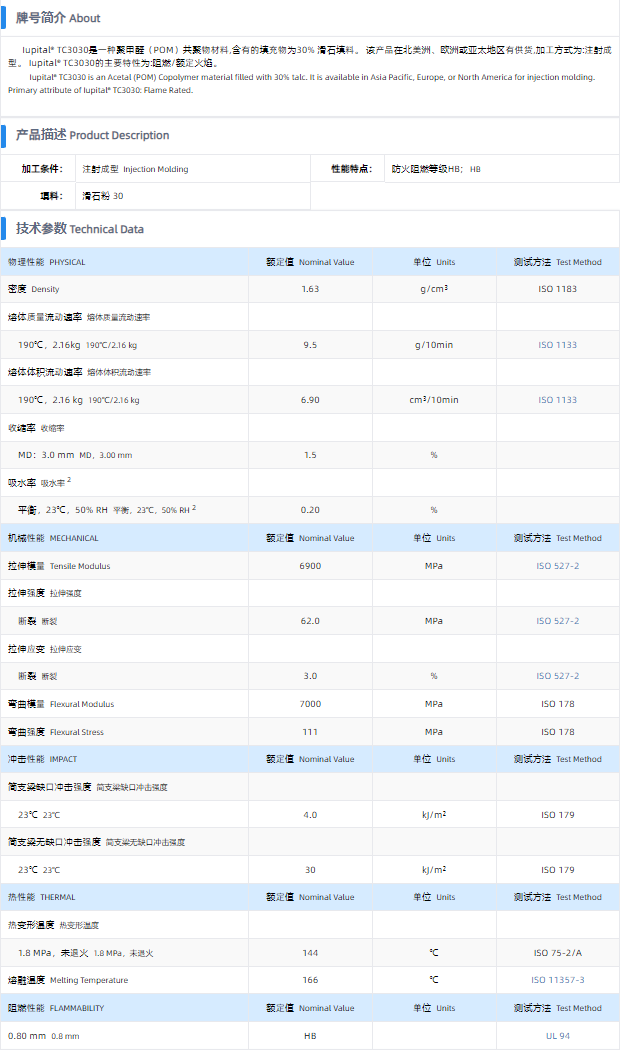Open ISO 179 link beside 4.0 kJ/m²
The height and width of the screenshot is (1050, 620).
557,815
